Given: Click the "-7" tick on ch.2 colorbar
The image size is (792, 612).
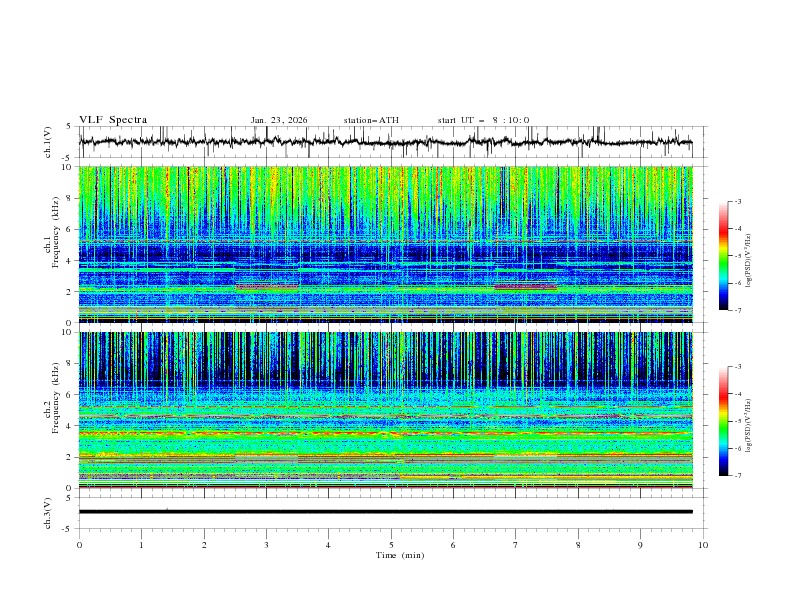Looking at the screenshot, I should pos(738,475).
